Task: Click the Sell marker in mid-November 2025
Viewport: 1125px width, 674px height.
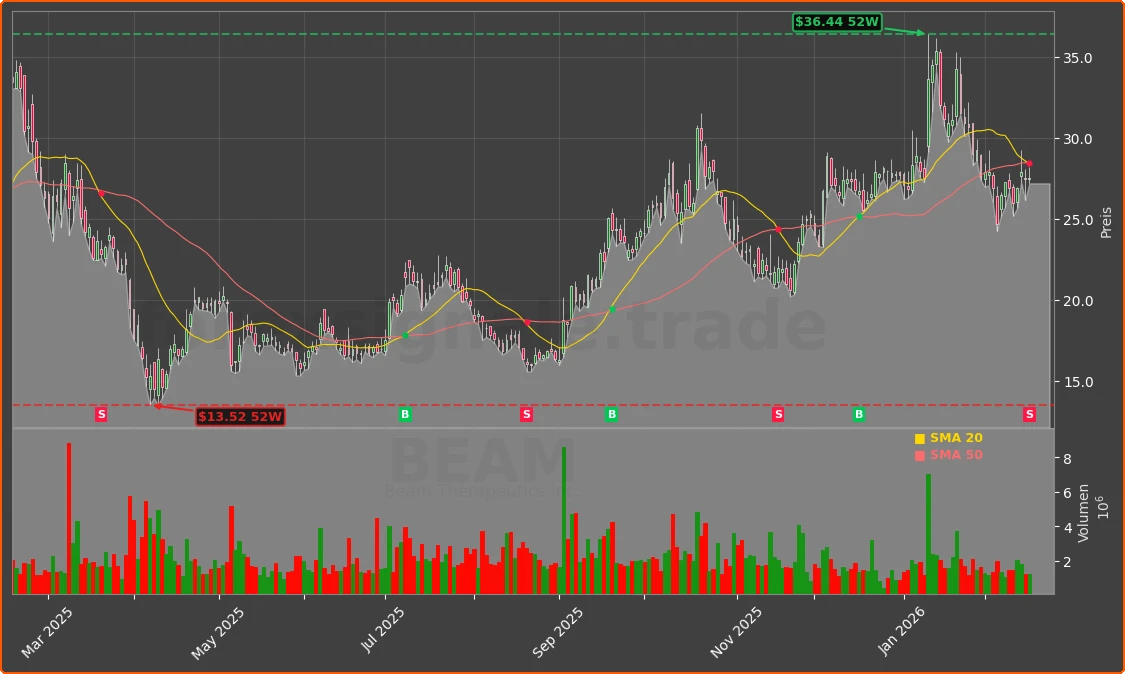Action: 778,414
